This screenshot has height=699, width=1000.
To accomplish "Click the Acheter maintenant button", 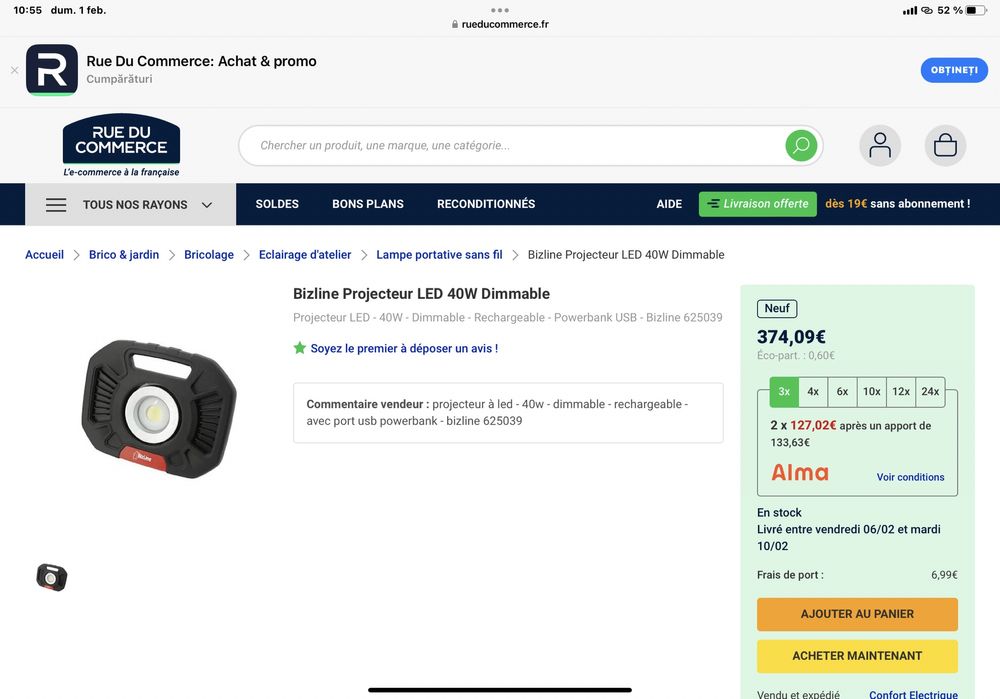I will coord(857,656).
